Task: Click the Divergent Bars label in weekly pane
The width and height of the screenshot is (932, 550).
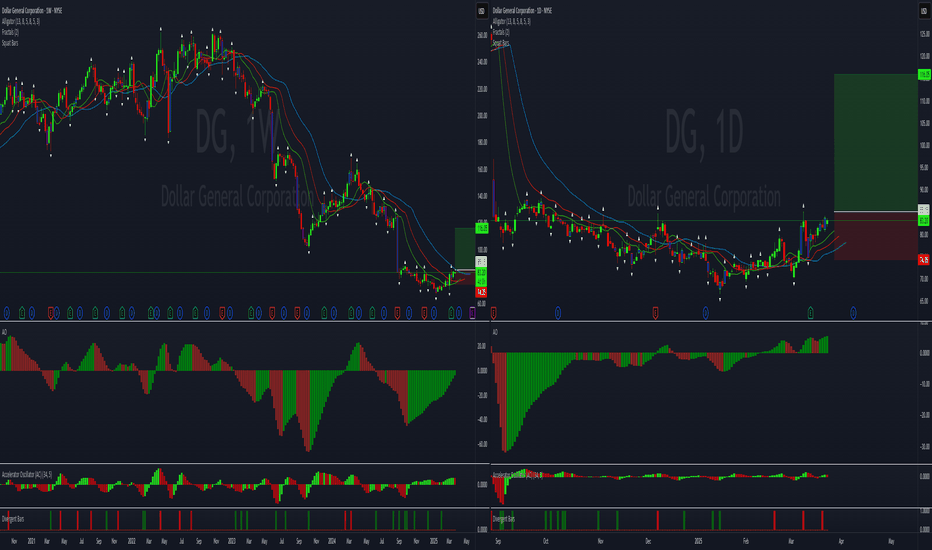Action: click(x=13, y=519)
